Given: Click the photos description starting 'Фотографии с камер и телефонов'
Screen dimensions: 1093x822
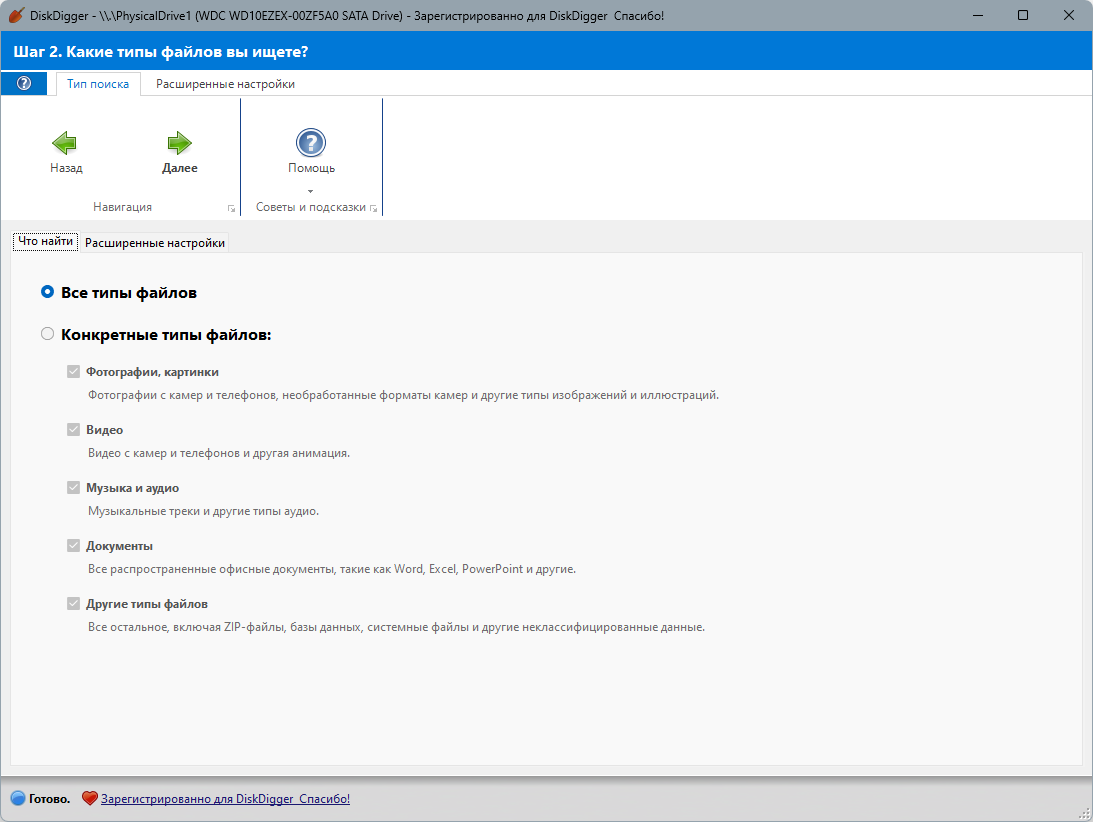Looking at the screenshot, I should (x=403, y=395).
